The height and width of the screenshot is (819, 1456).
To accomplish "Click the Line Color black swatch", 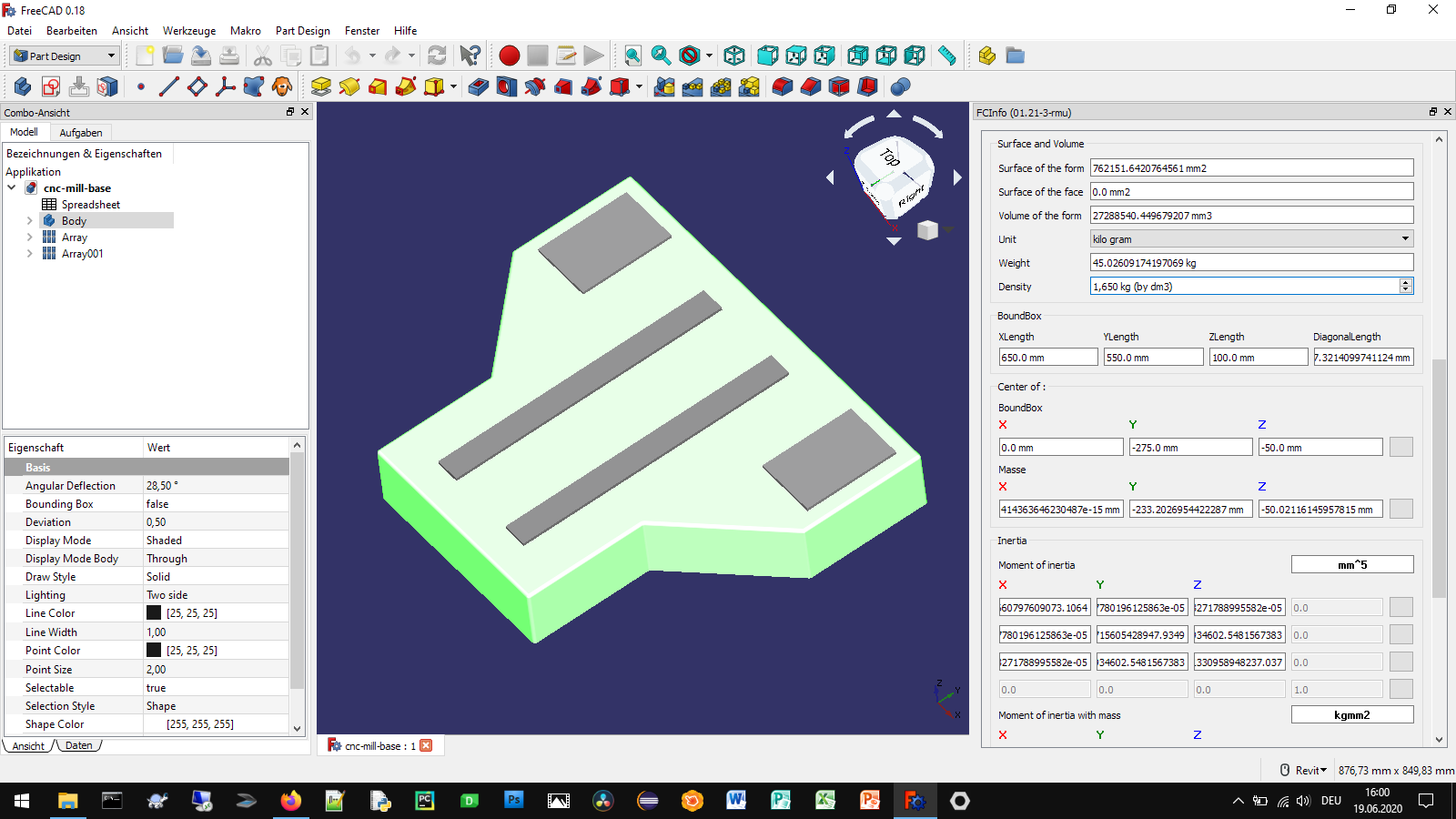I will coord(154,613).
